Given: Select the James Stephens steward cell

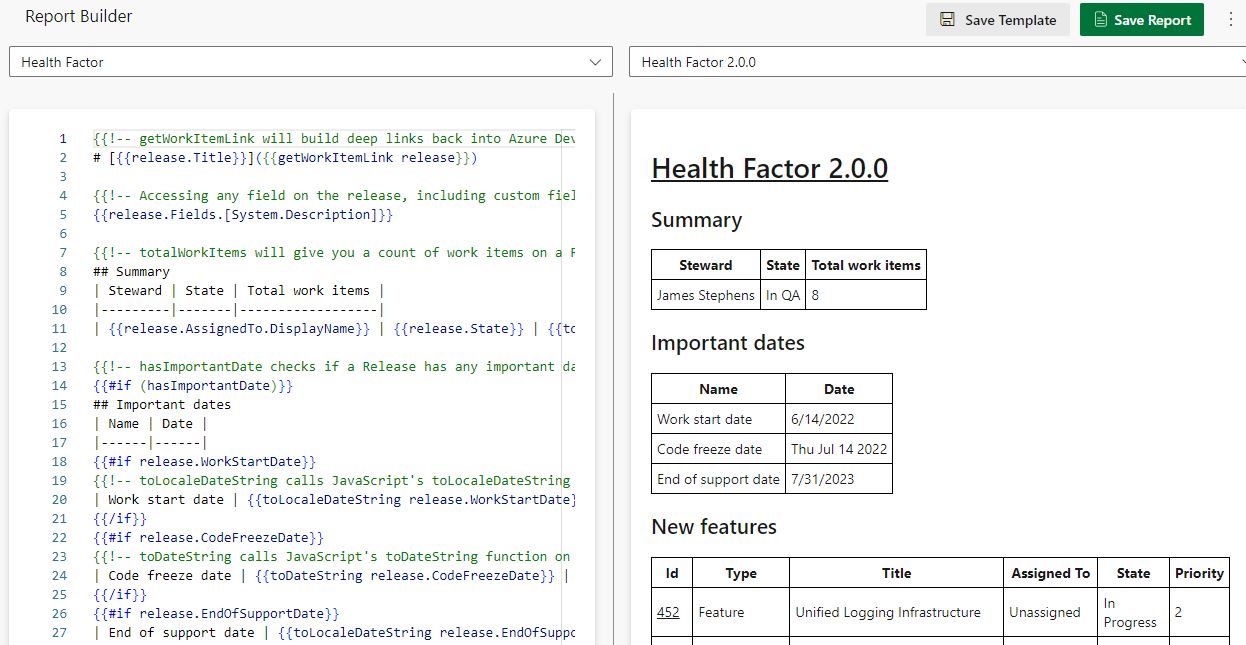Looking at the screenshot, I should click(x=705, y=295).
